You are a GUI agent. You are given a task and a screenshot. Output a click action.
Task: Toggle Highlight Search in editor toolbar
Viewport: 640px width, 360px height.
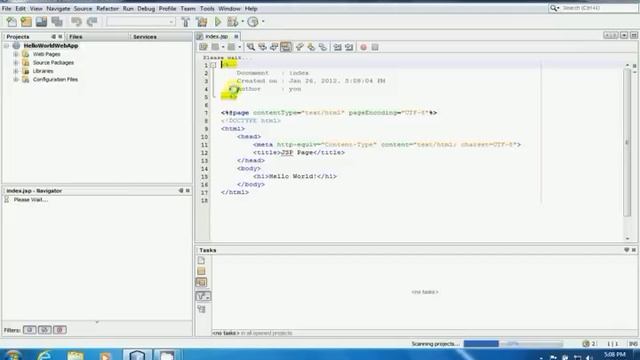(x=286, y=47)
